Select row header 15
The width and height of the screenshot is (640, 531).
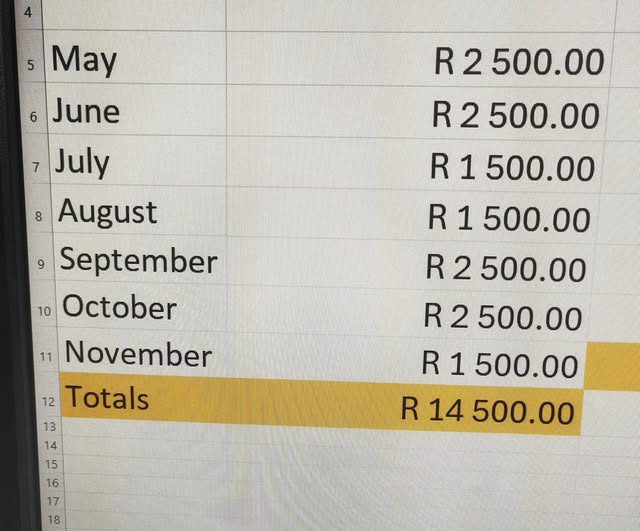[x=51, y=464]
